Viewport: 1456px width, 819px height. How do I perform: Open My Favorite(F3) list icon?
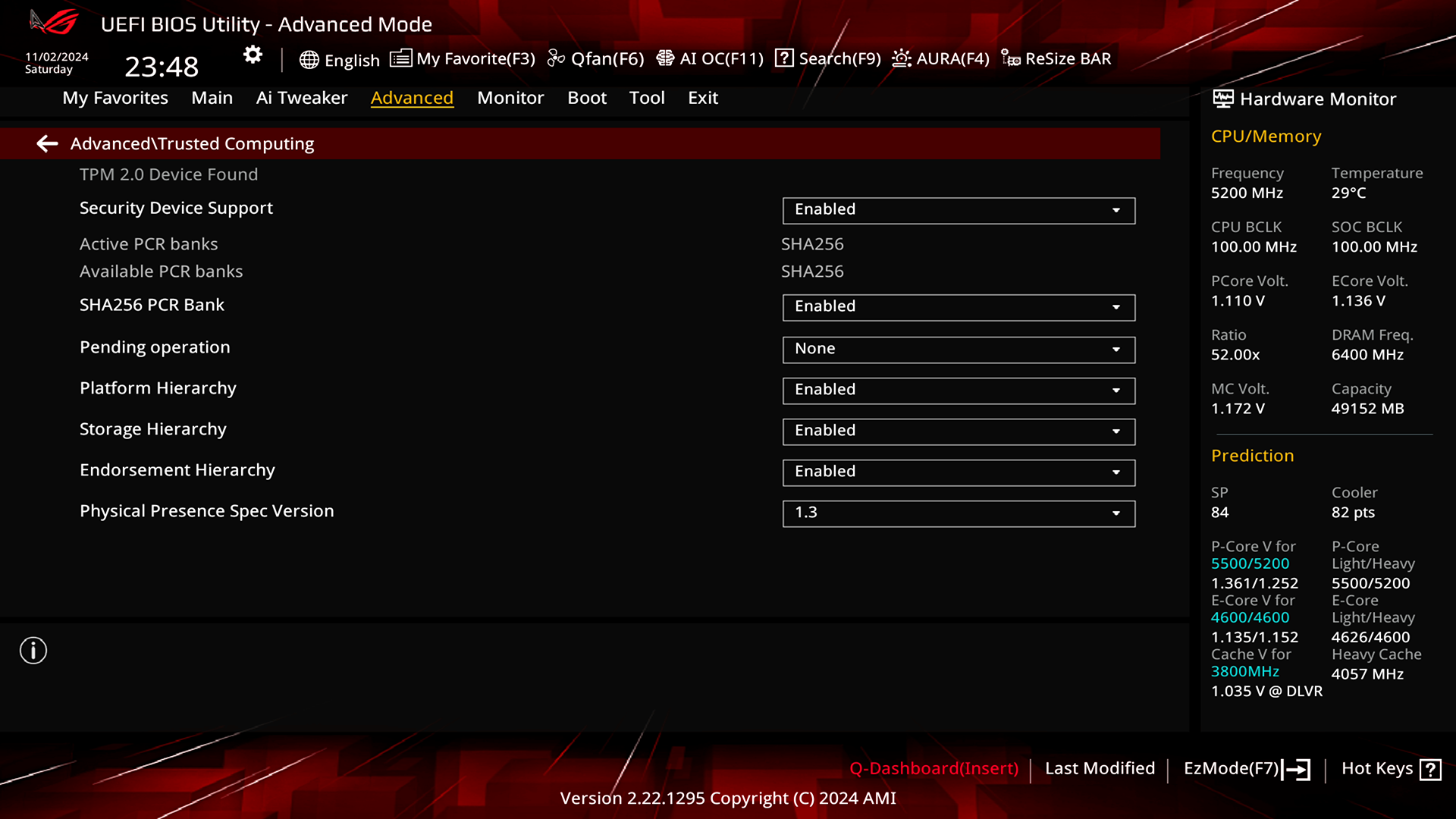click(400, 58)
